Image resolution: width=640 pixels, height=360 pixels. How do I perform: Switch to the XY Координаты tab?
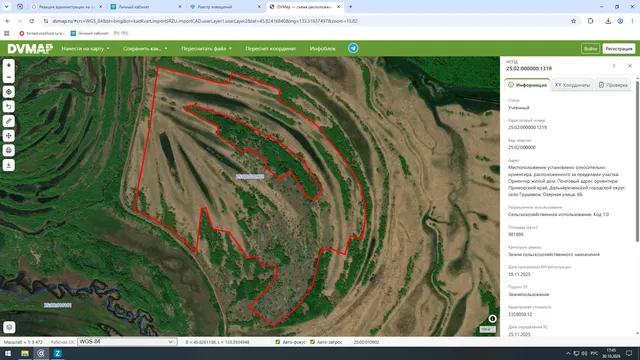click(572, 85)
